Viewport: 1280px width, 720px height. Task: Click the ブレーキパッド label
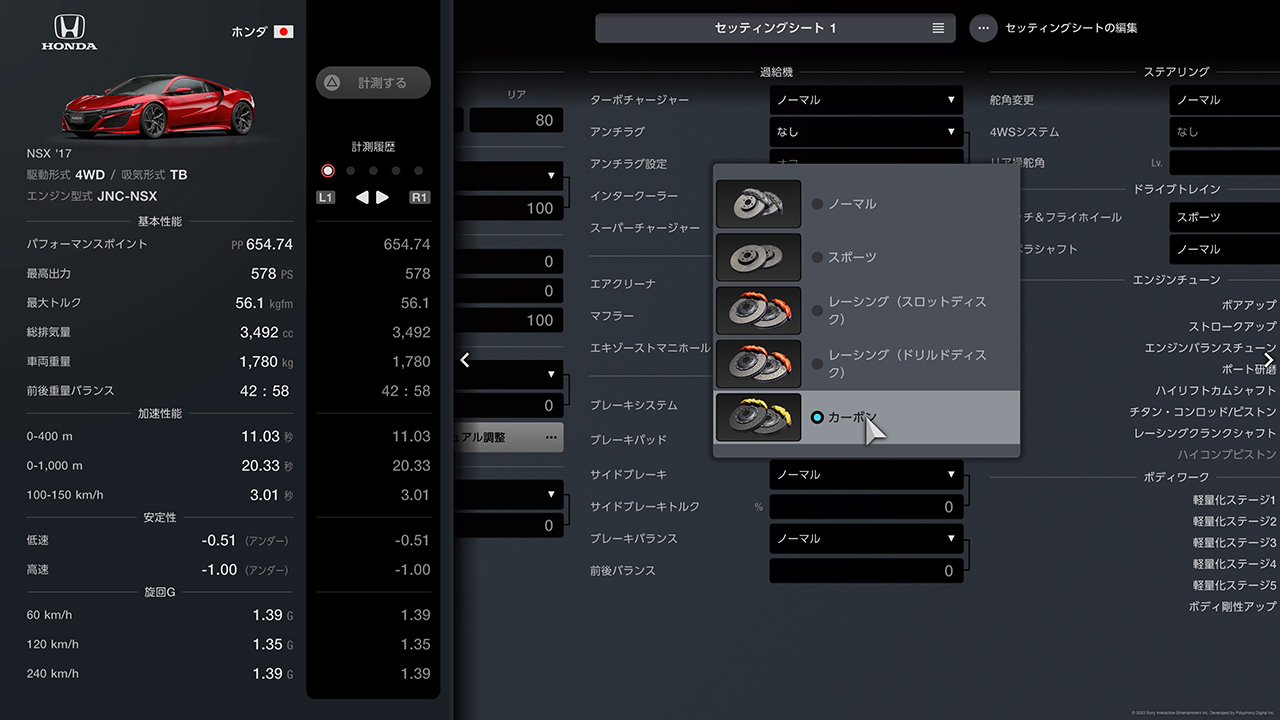point(628,440)
